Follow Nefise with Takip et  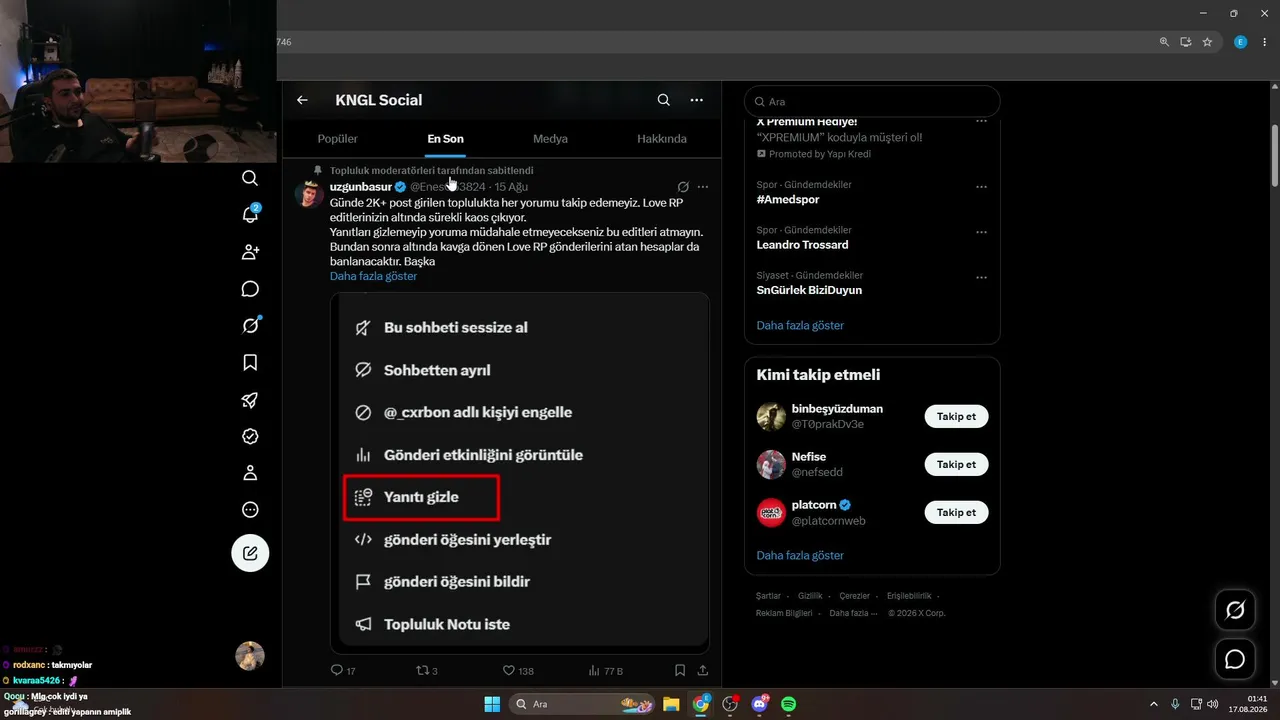point(956,464)
